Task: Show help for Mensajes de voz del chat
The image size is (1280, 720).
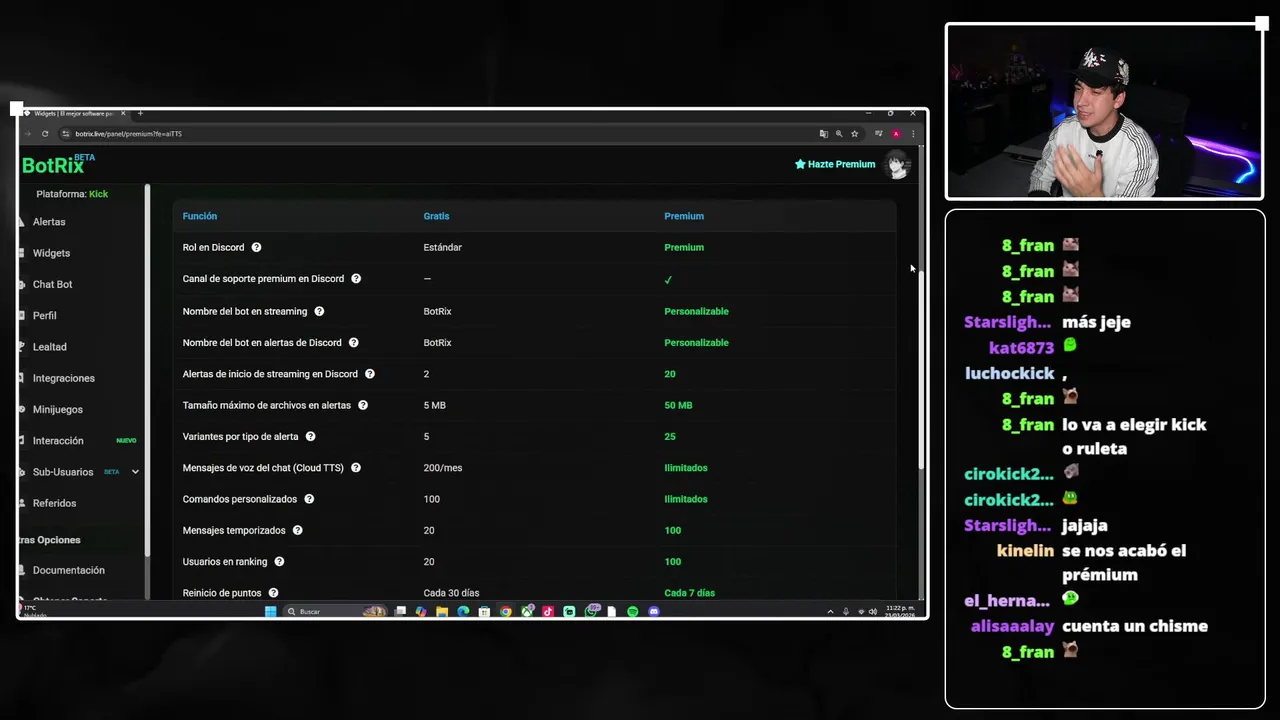Action: click(355, 468)
